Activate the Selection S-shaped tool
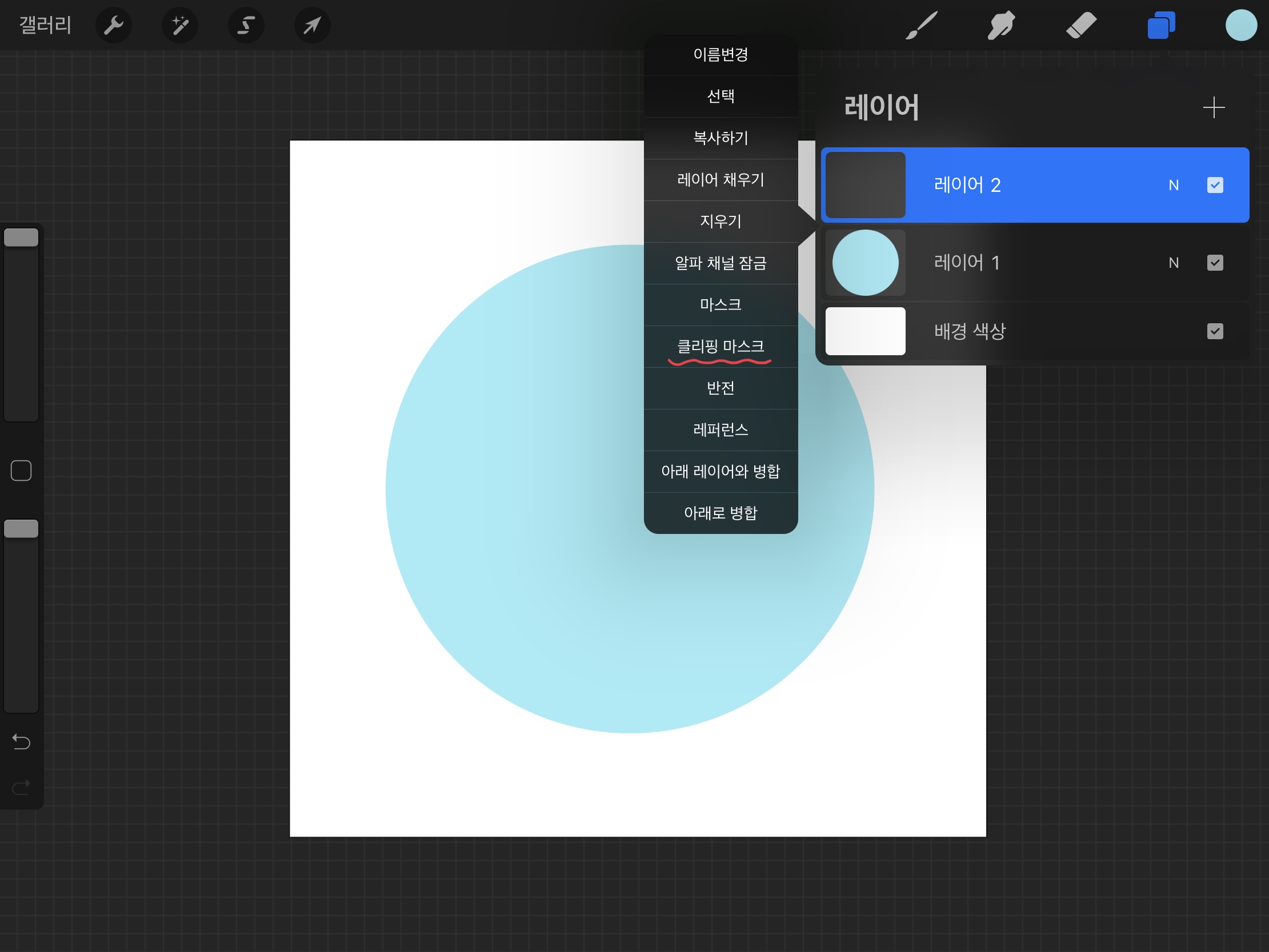 coord(246,25)
